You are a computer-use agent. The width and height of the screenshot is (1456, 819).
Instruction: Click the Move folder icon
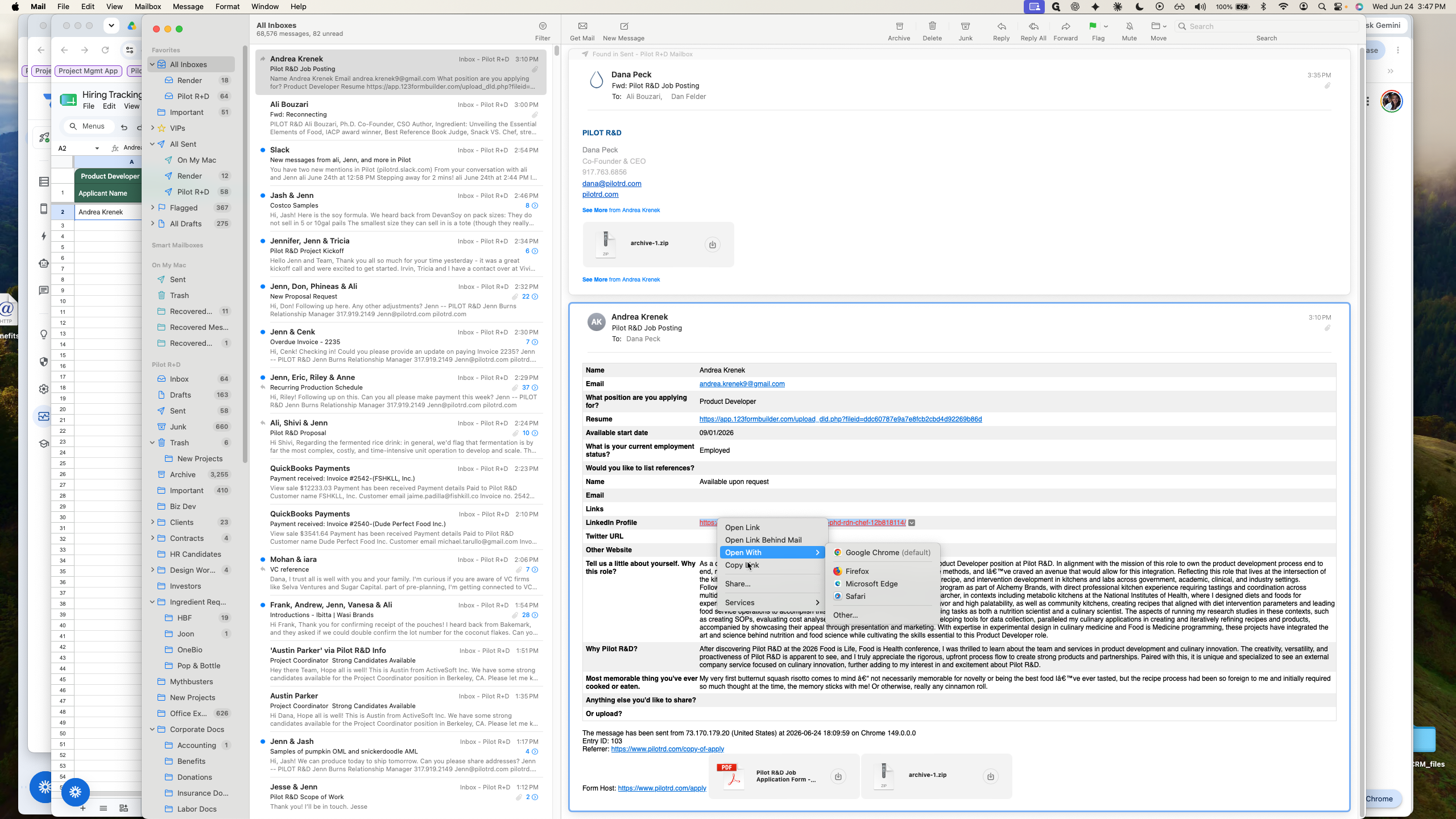(x=1156, y=26)
